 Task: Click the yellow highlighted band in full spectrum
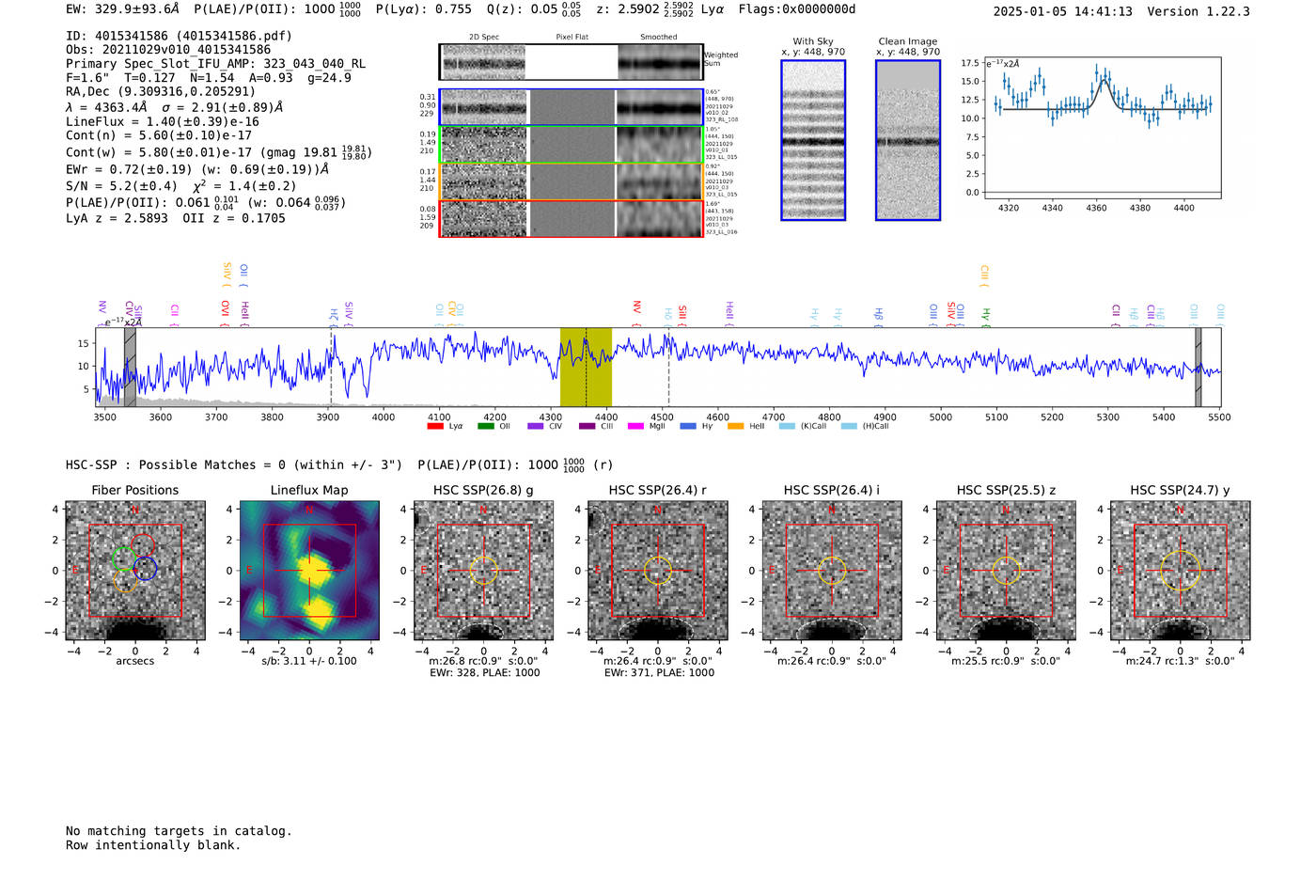click(586, 367)
